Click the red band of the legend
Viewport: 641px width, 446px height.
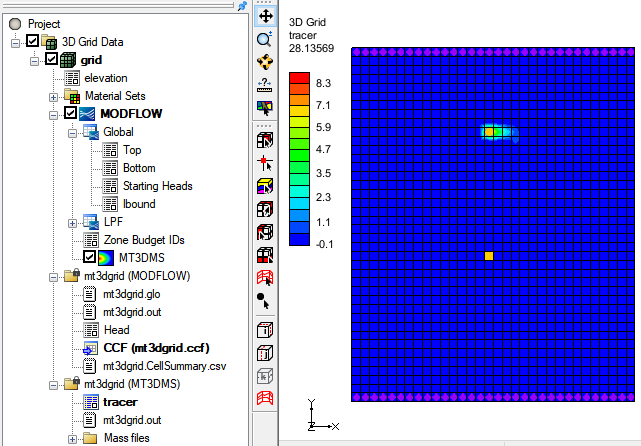299,78
